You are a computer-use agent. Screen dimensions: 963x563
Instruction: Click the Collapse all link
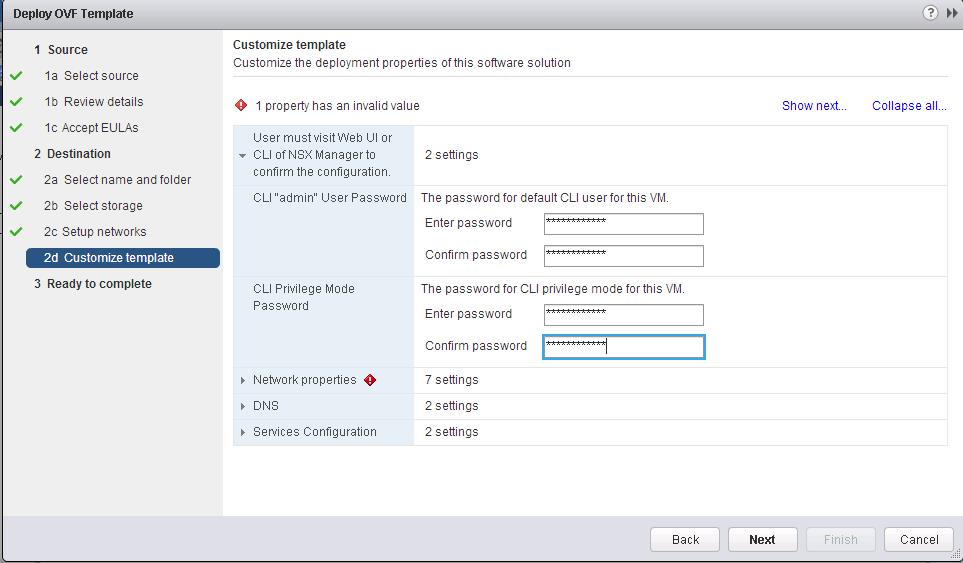click(909, 106)
